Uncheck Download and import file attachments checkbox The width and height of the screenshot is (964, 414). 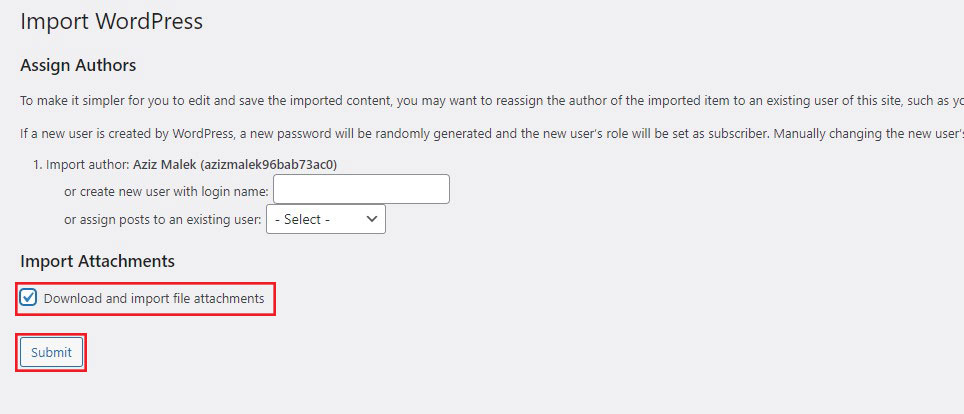tap(28, 298)
